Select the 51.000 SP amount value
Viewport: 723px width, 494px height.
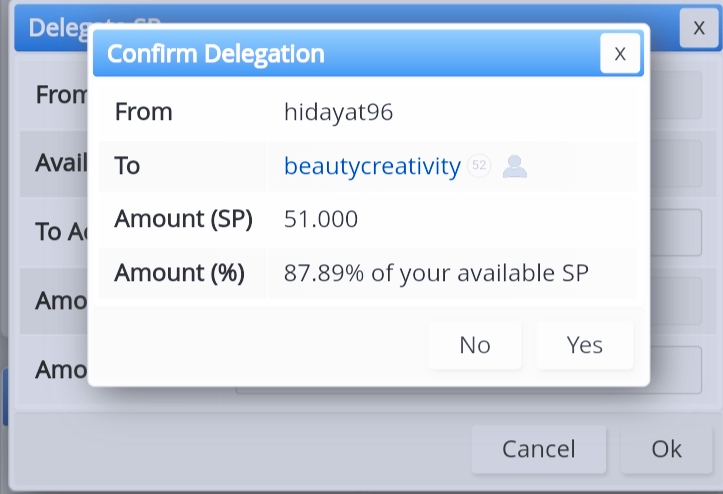(x=321, y=219)
